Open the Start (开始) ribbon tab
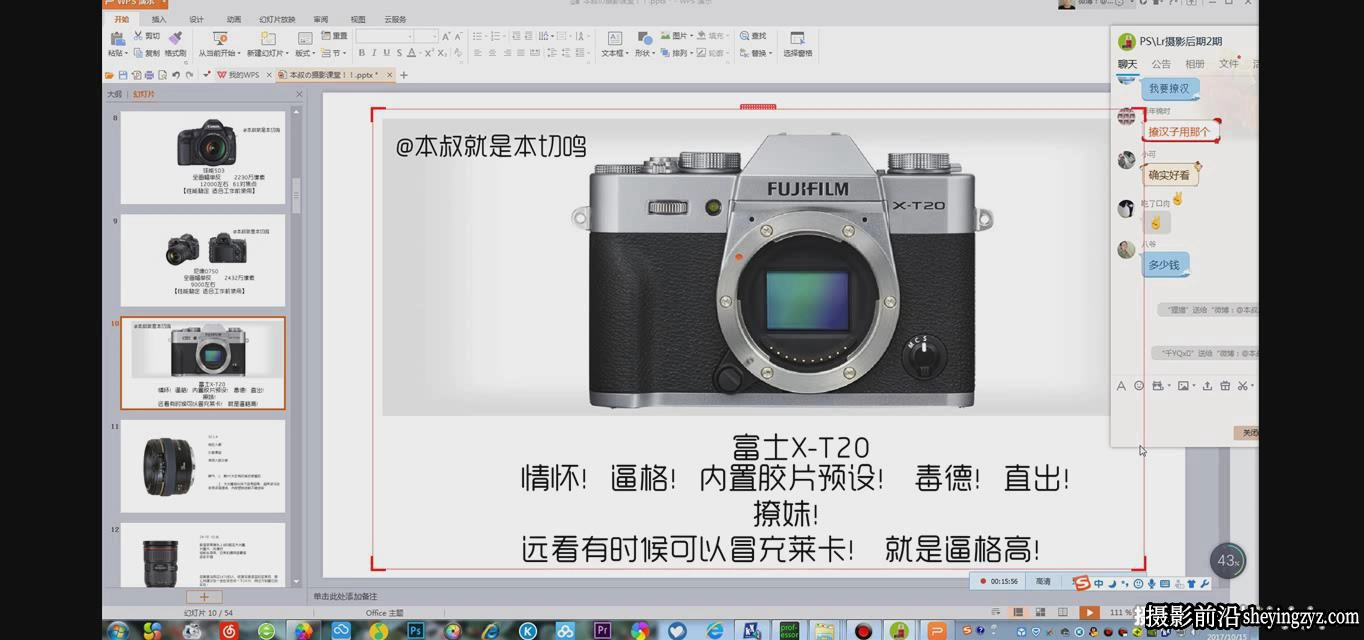The width and height of the screenshot is (1364, 640). coord(121,19)
